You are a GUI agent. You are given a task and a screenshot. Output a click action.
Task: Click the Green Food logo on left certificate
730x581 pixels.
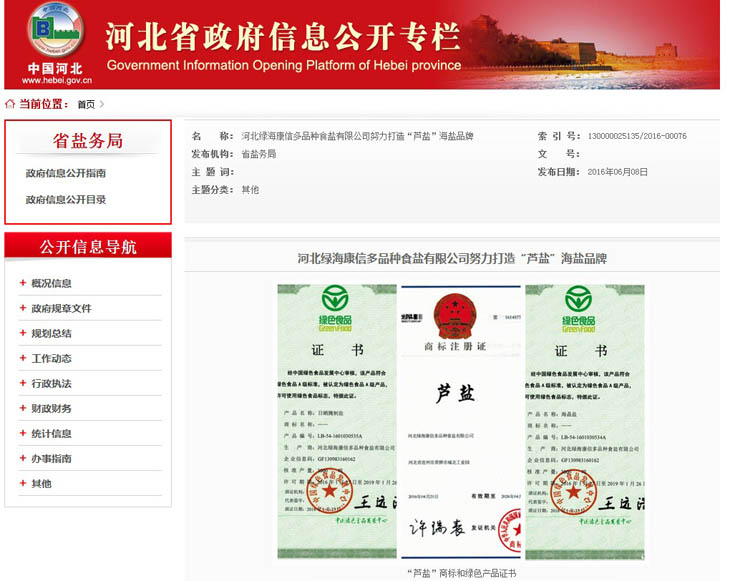coord(335,308)
